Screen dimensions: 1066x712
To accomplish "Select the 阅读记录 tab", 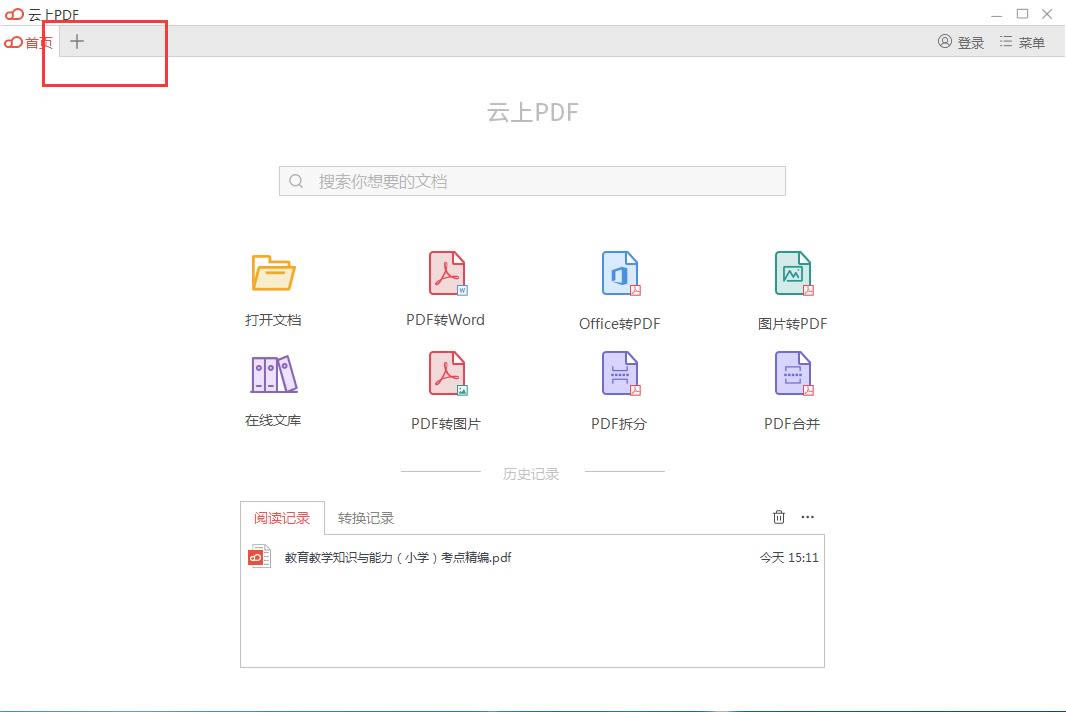I will 282,518.
